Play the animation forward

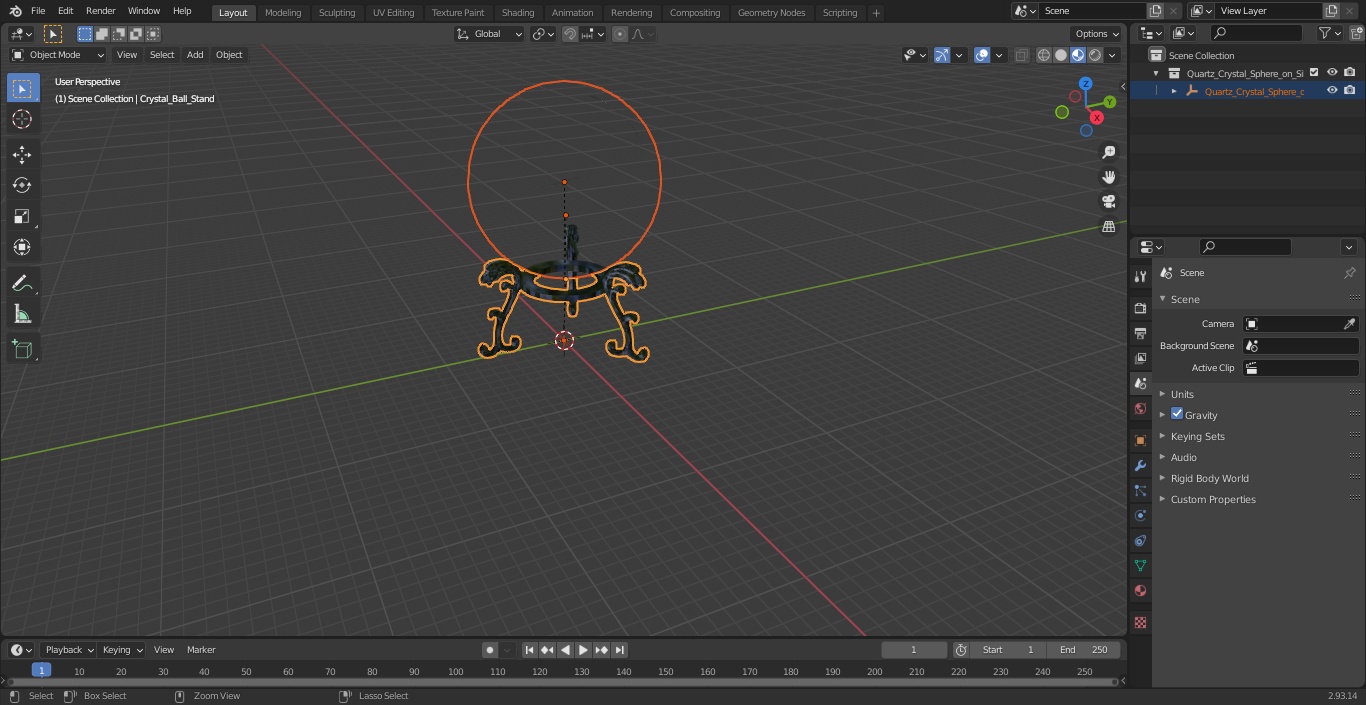tap(583, 650)
